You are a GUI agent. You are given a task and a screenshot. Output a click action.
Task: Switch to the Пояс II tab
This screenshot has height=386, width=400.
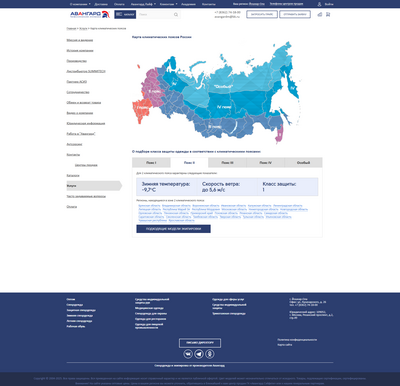click(189, 162)
